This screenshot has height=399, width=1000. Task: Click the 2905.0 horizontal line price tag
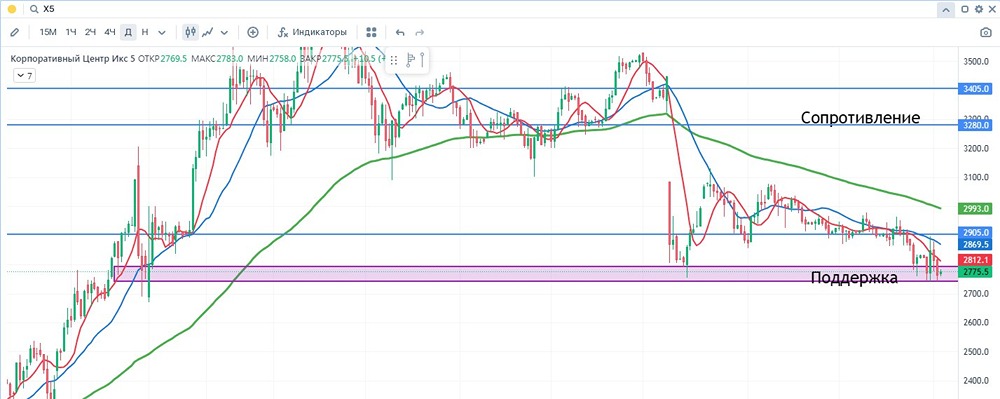click(x=976, y=233)
